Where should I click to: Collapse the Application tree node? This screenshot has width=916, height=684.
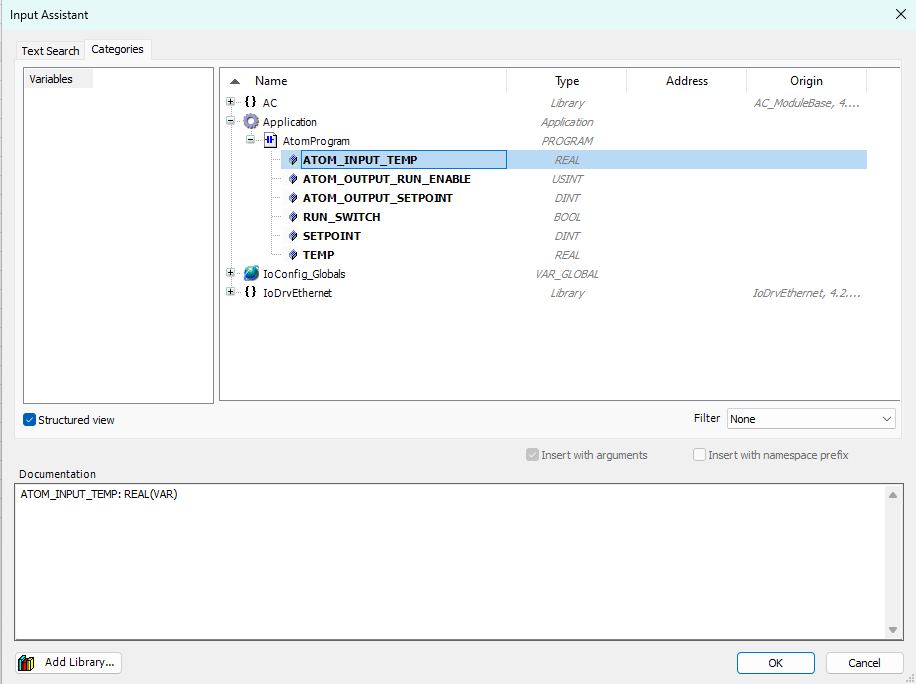231,122
